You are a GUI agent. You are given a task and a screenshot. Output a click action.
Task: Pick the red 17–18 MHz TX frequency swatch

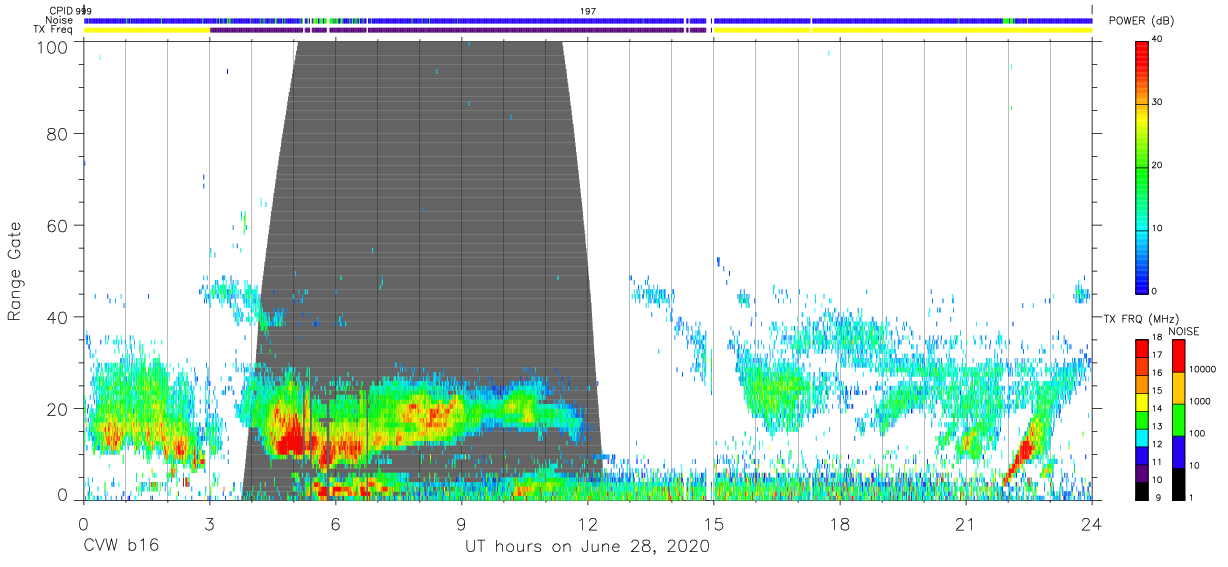pyautogui.click(x=1142, y=348)
